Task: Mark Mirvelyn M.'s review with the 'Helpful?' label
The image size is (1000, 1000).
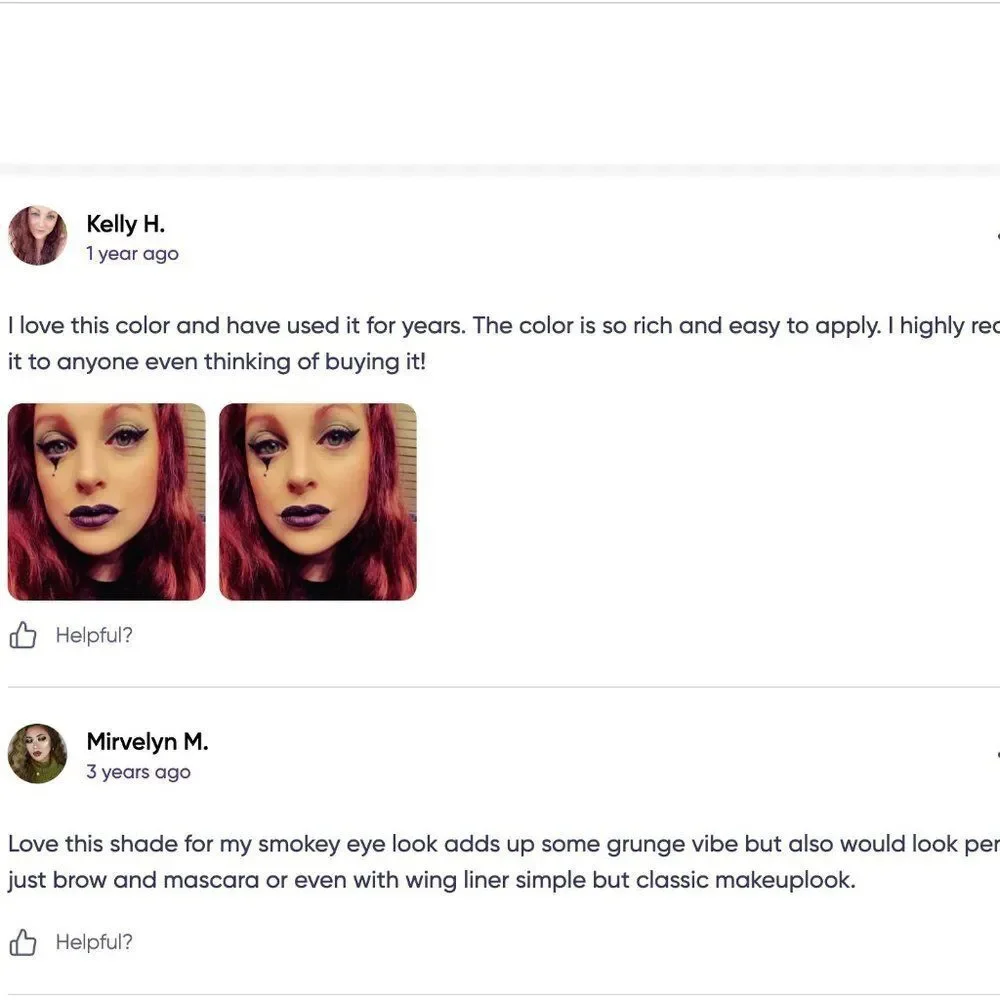Action: [94, 942]
